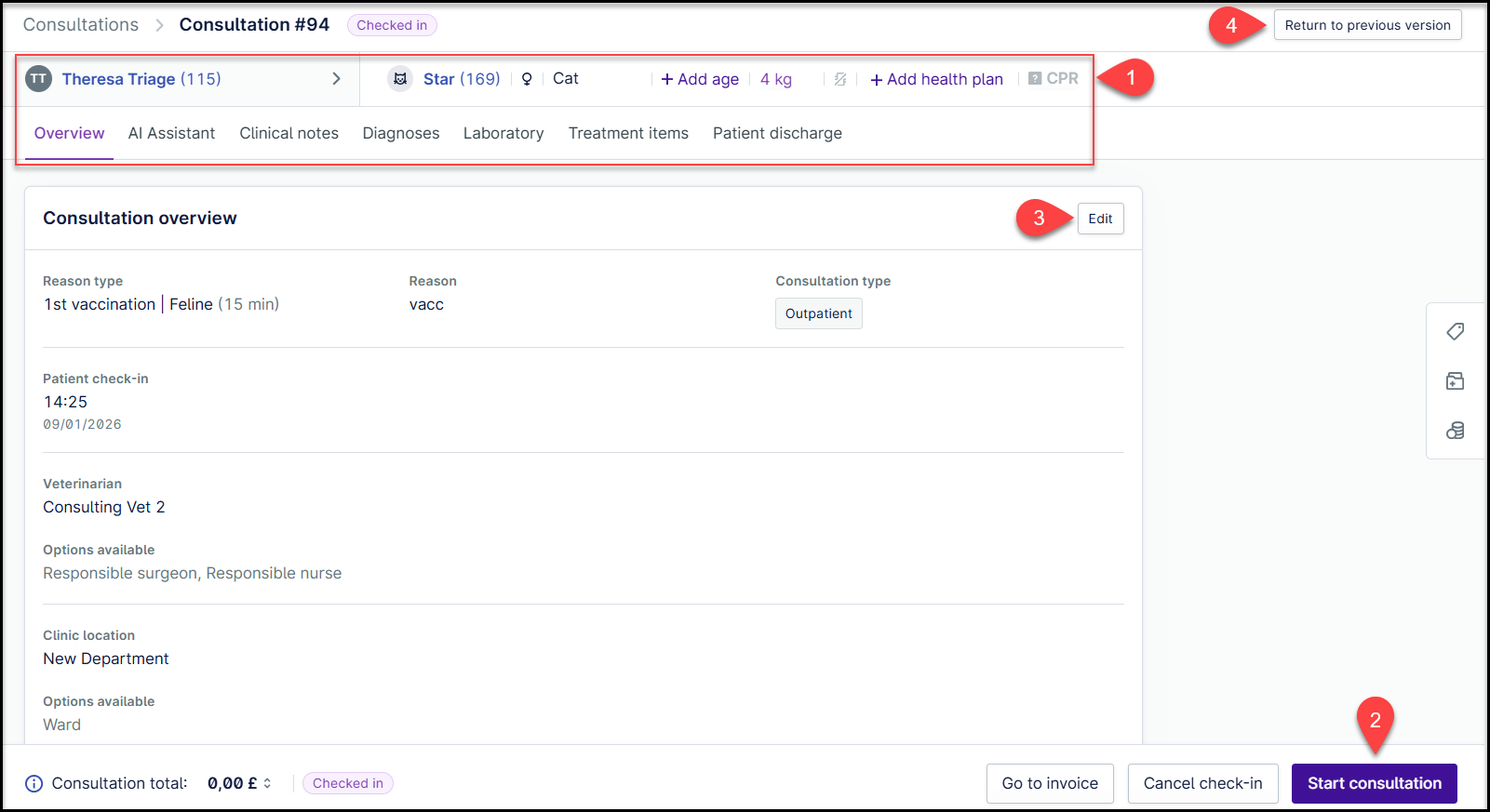
Task: Open the Clinical notes tab
Action: (289, 133)
